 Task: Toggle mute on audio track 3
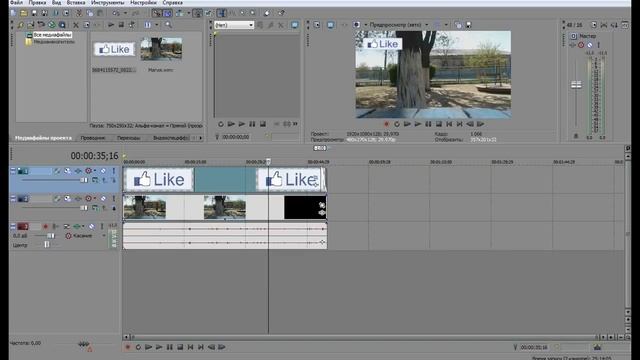(92, 226)
